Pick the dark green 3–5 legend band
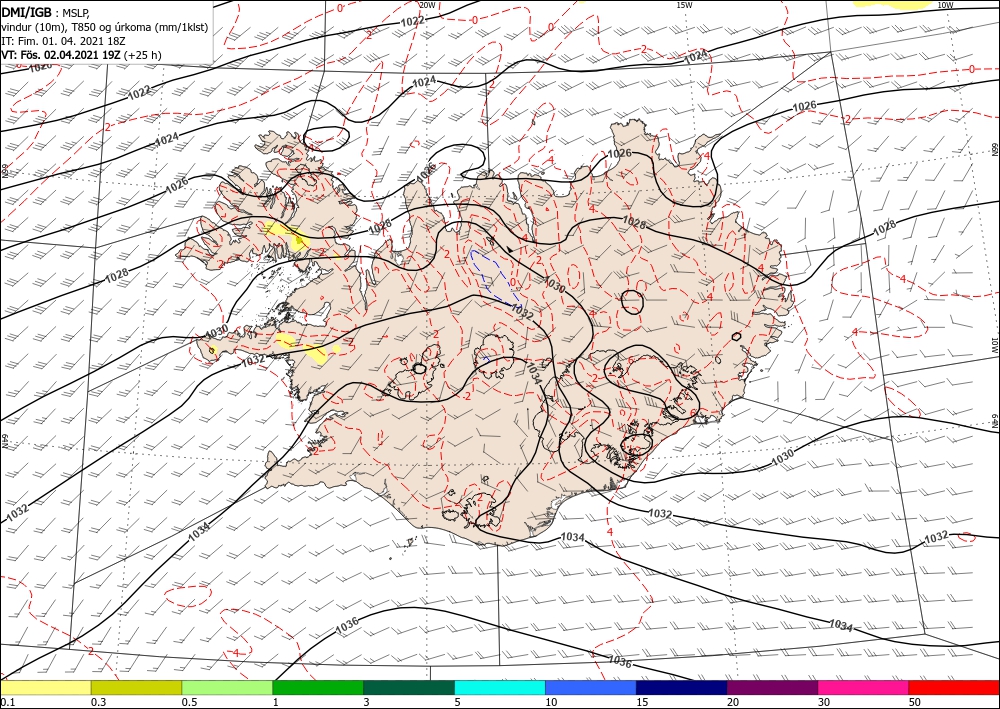 point(409,687)
